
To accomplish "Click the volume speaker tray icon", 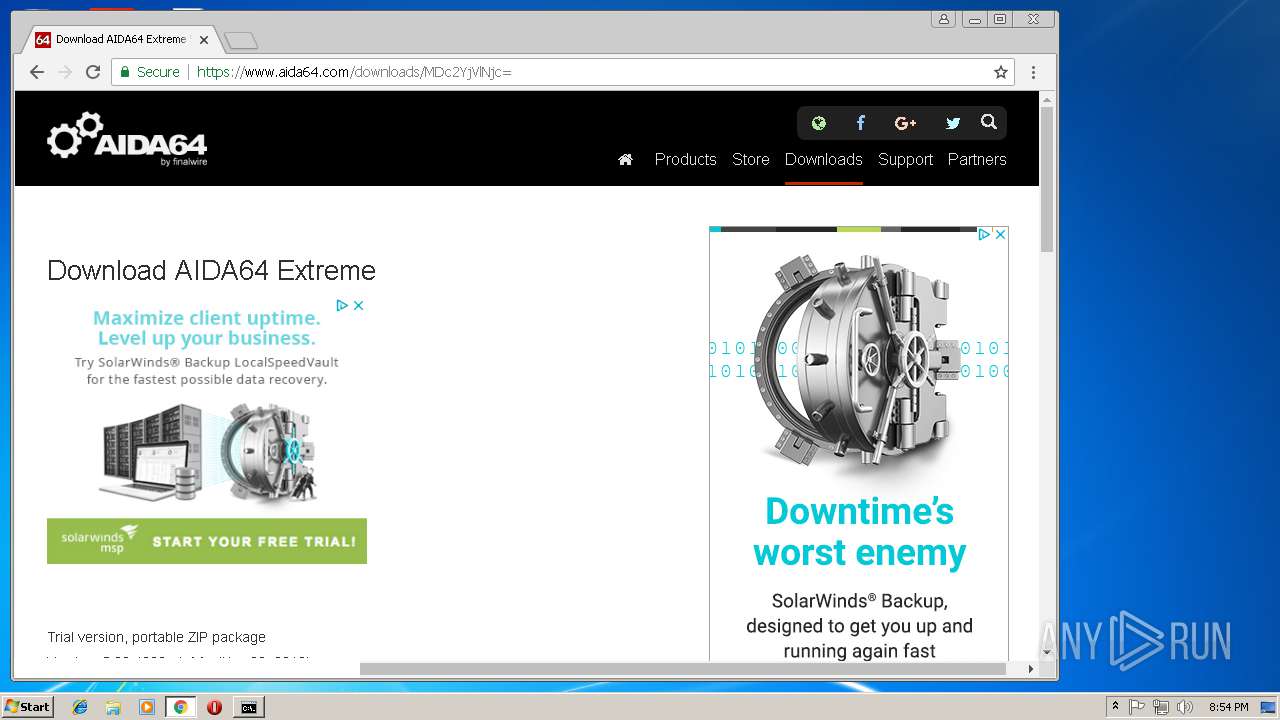I will coord(1185,707).
